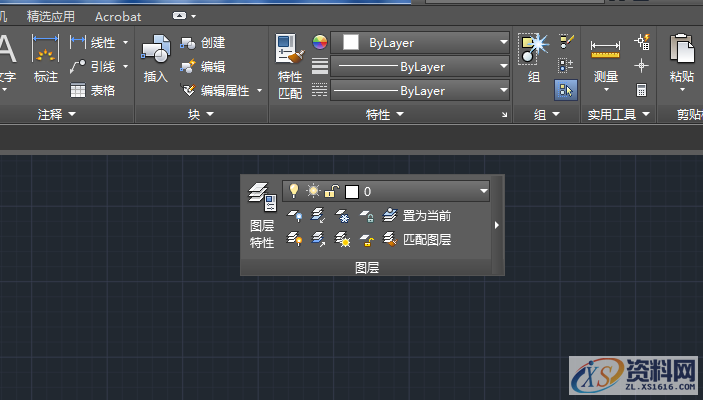Click the white color swatch of layer 0
This screenshot has height=400, width=703.
point(351,190)
